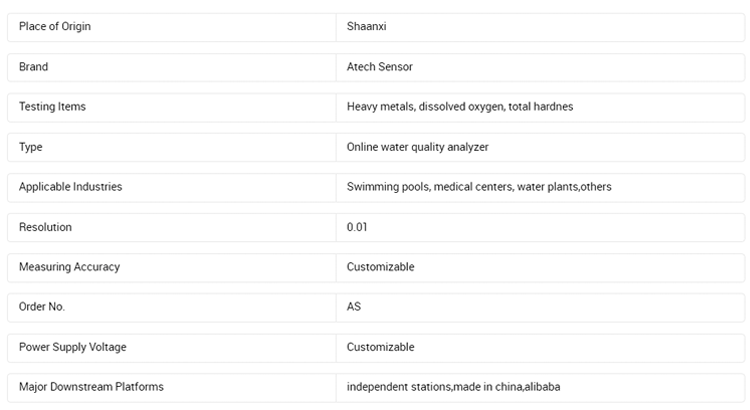Click the Order No. label
750x410 pixels.
tap(42, 307)
